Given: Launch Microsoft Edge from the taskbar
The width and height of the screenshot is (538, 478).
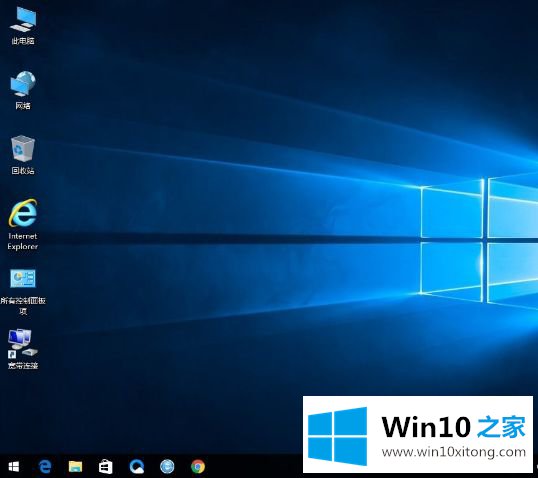Looking at the screenshot, I should coord(45,467).
